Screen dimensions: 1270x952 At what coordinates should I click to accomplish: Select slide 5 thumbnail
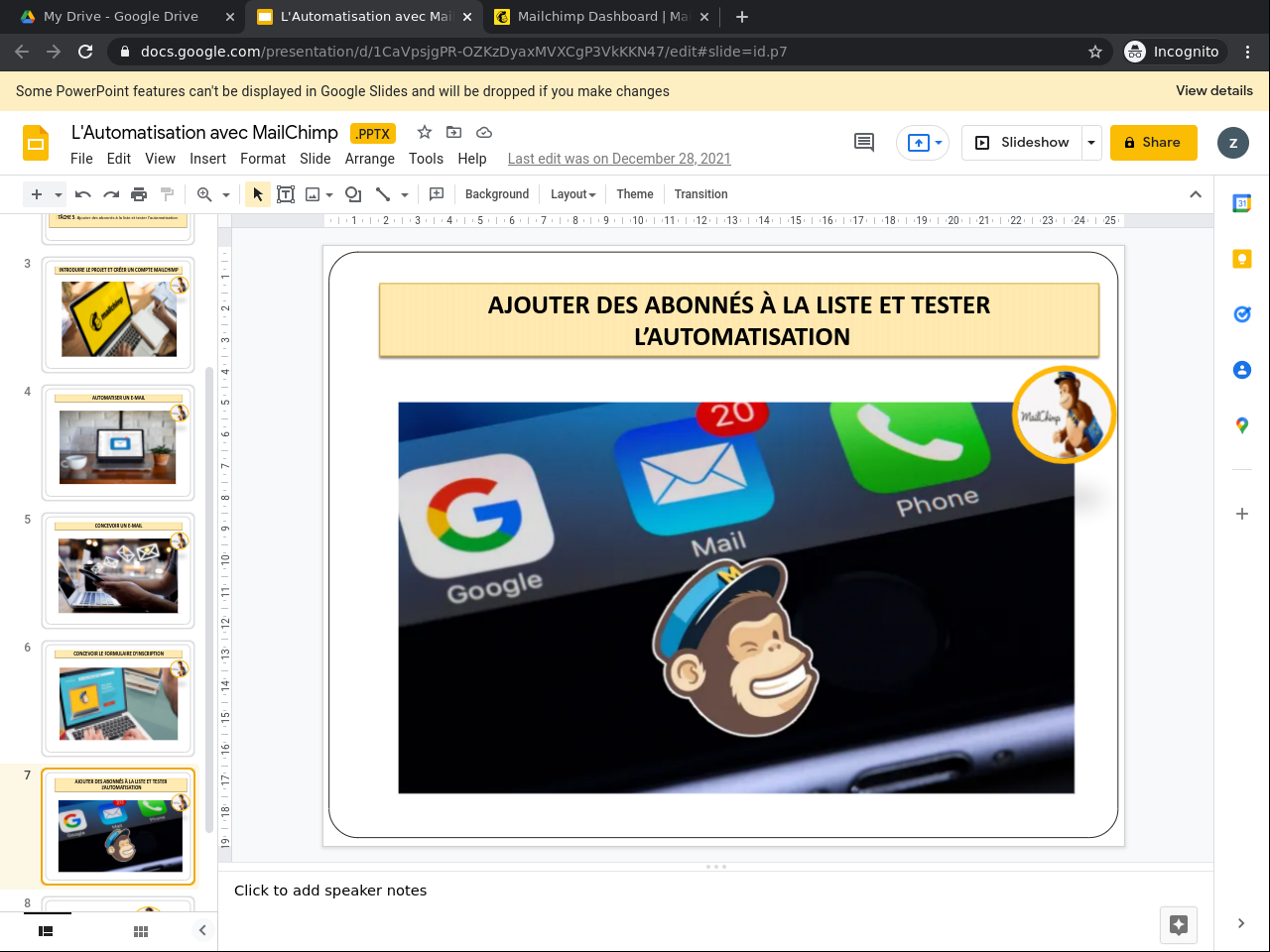[118, 571]
